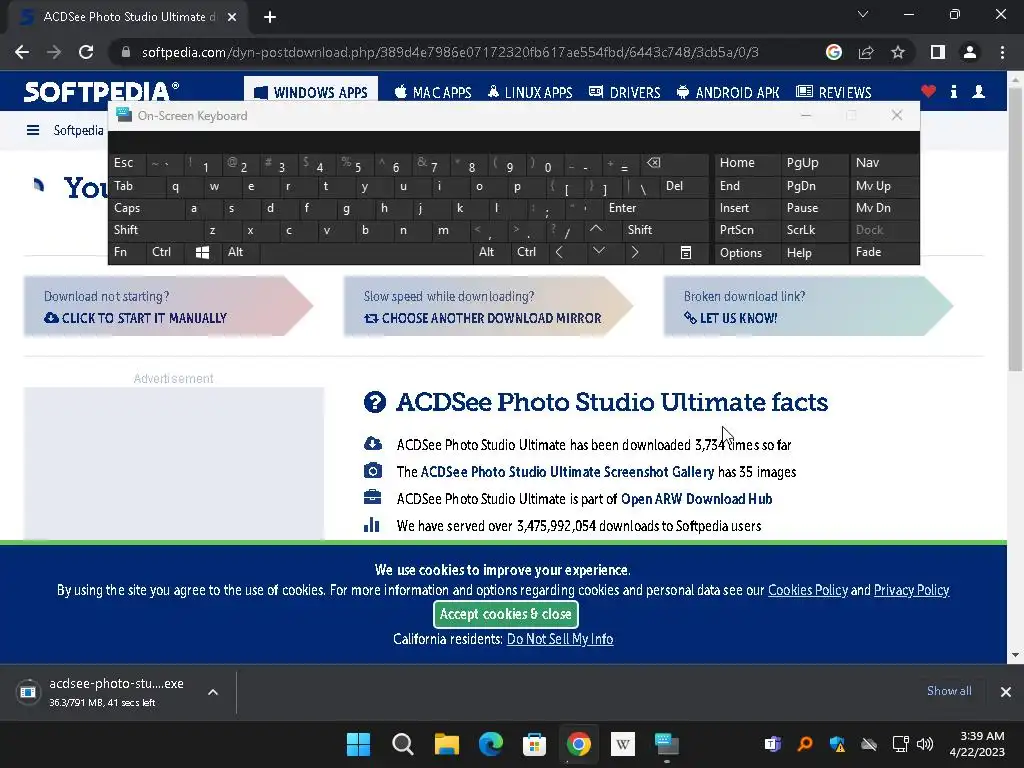Image resolution: width=1024 pixels, height=768 pixels.
Task: Open the Open ARW Download Hub link
Action: [696, 499]
